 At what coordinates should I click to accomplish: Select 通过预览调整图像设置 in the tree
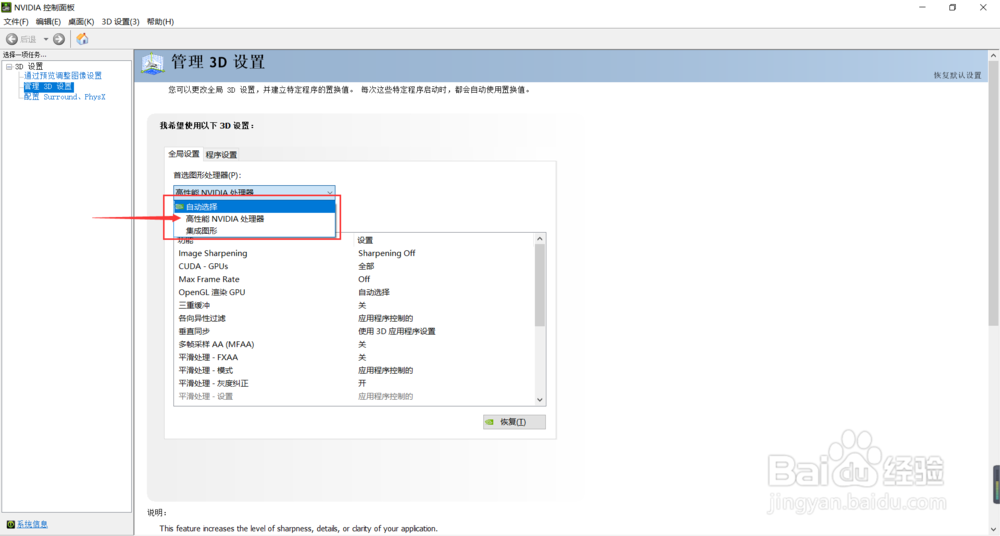point(62,75)
